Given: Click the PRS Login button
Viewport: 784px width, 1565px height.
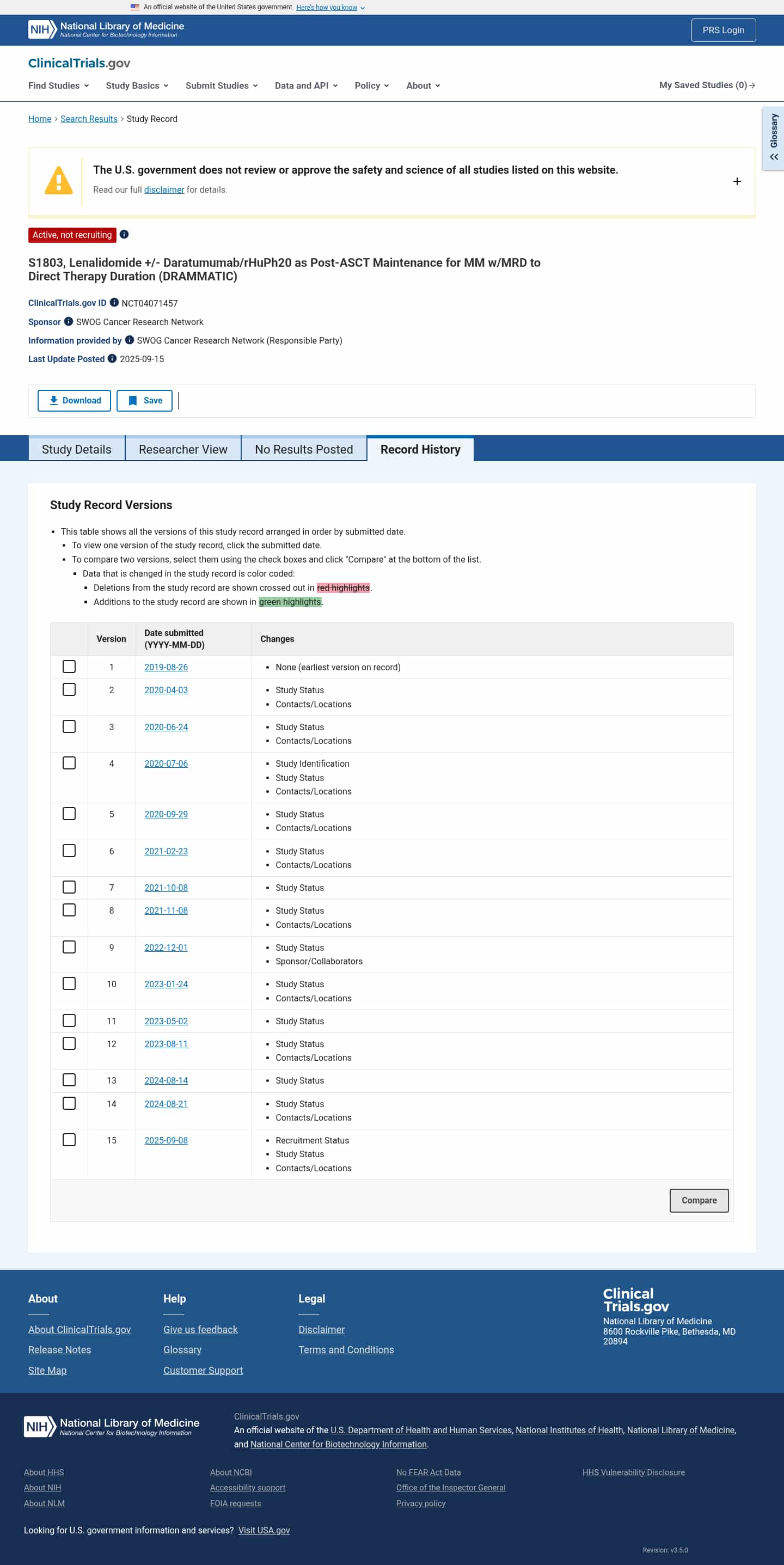Looking at the screenshot, I should coord(723,30).
